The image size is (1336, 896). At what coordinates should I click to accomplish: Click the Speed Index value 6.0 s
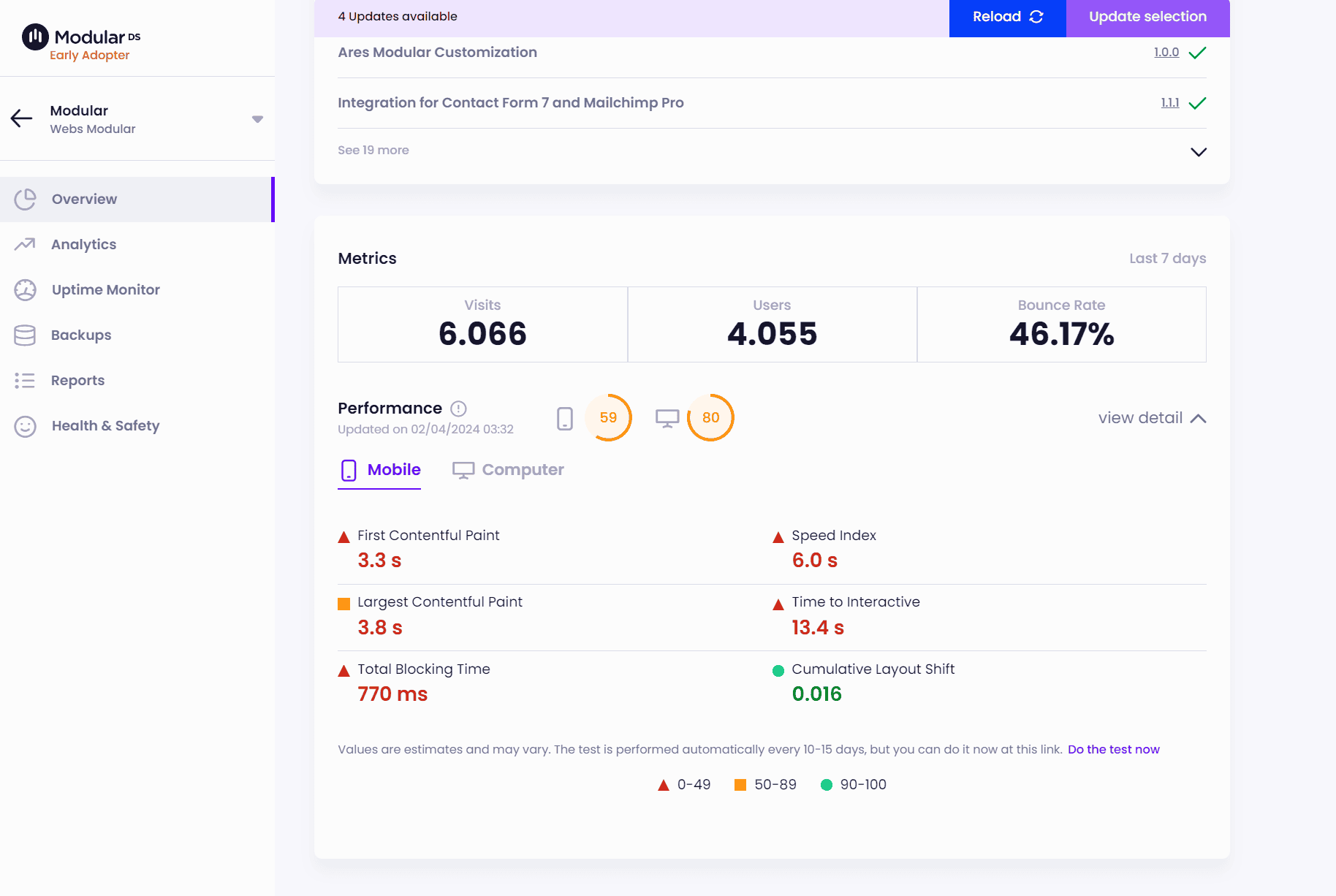pyautogui.click(x=815, y=561)
